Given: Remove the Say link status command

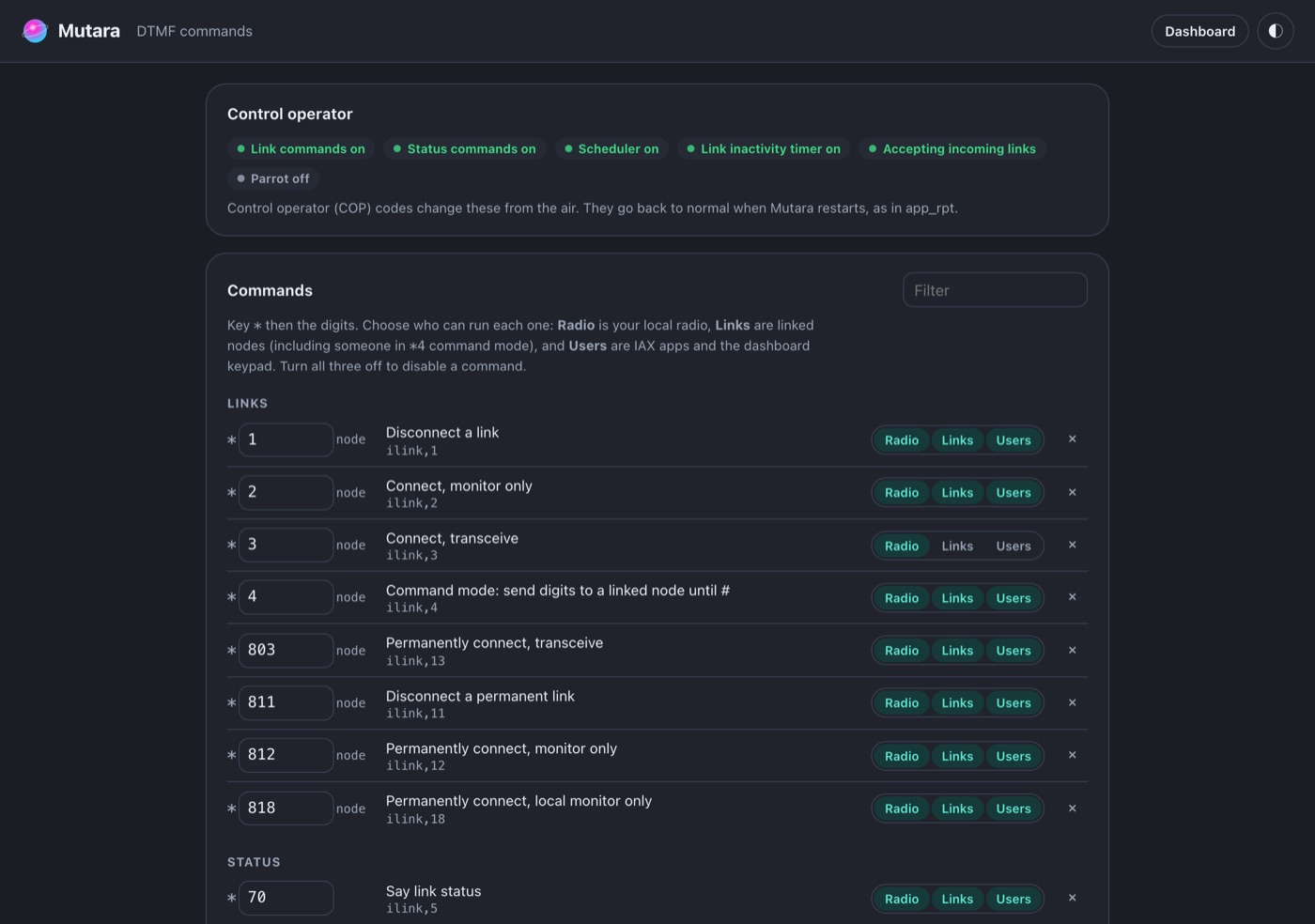Looking at the screenshot, I should 1072,898.
